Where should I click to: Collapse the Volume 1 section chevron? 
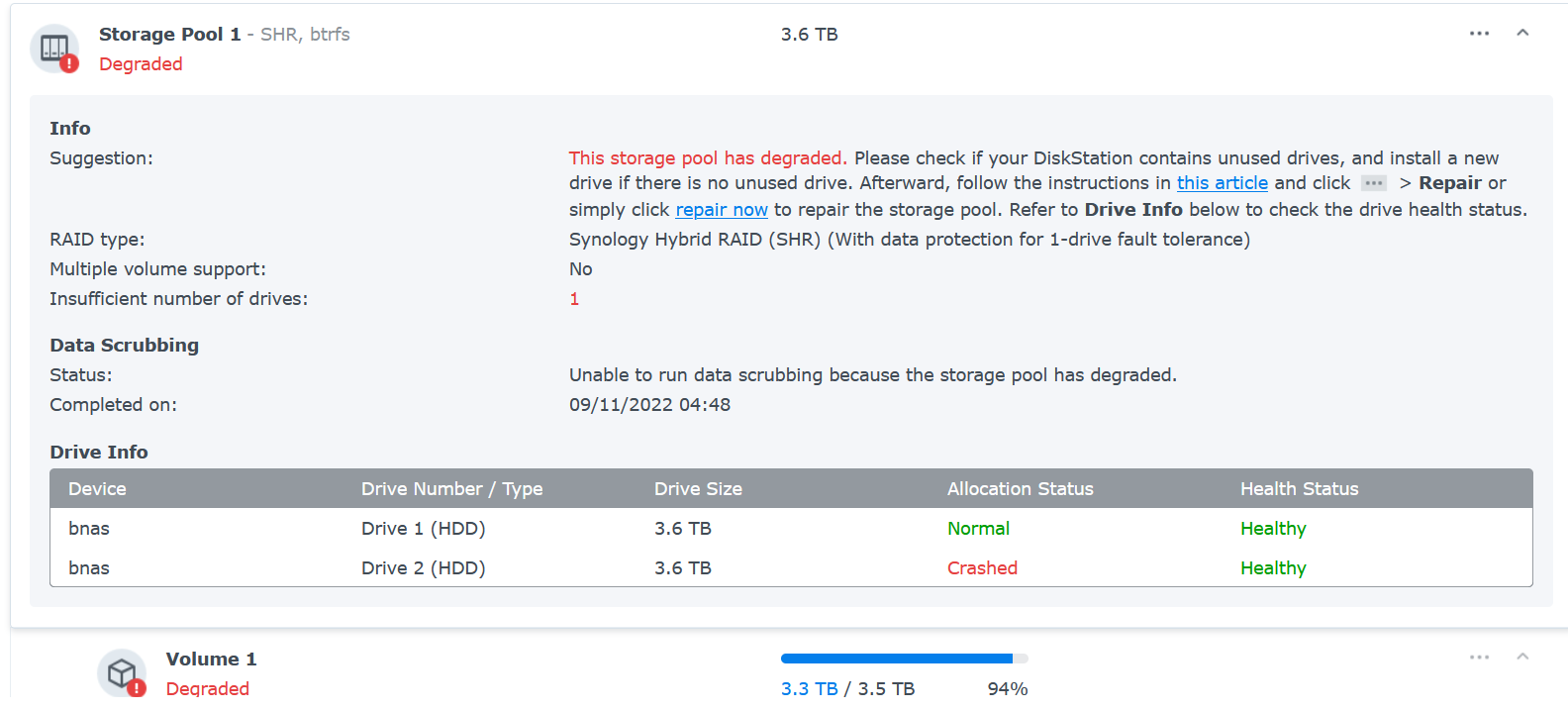[x=1522, y=658]
